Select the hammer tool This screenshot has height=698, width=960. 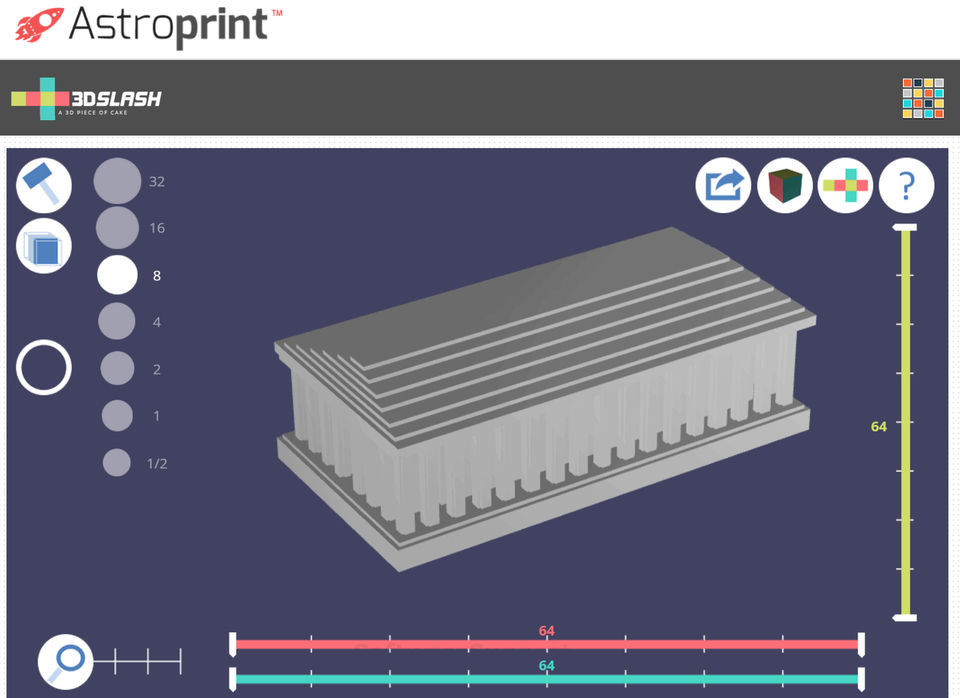pos(43,186)
